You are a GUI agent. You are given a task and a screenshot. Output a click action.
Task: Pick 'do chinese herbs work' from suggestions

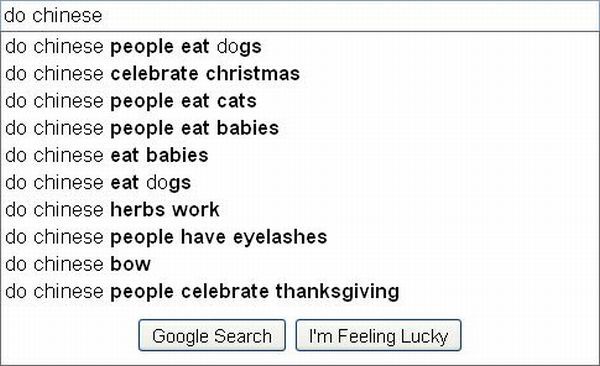[300, 210]
